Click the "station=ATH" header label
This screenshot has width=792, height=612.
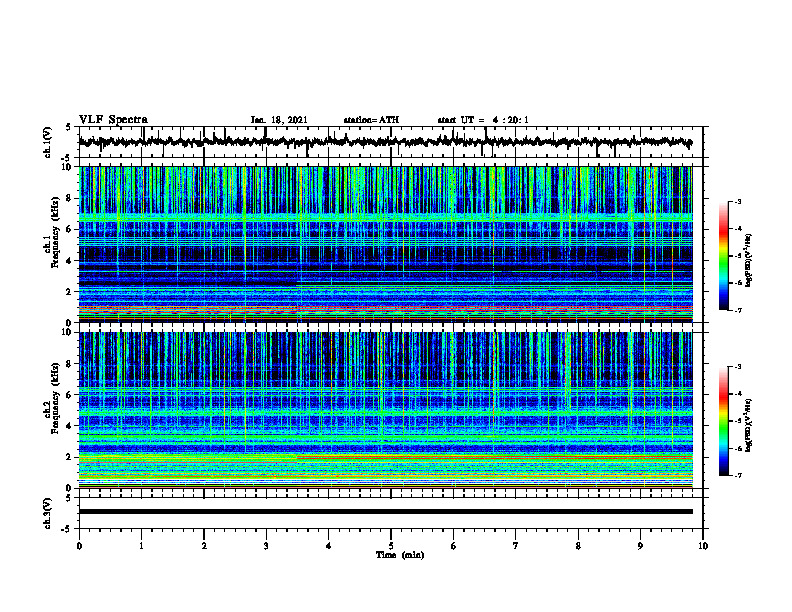[371, 120]
